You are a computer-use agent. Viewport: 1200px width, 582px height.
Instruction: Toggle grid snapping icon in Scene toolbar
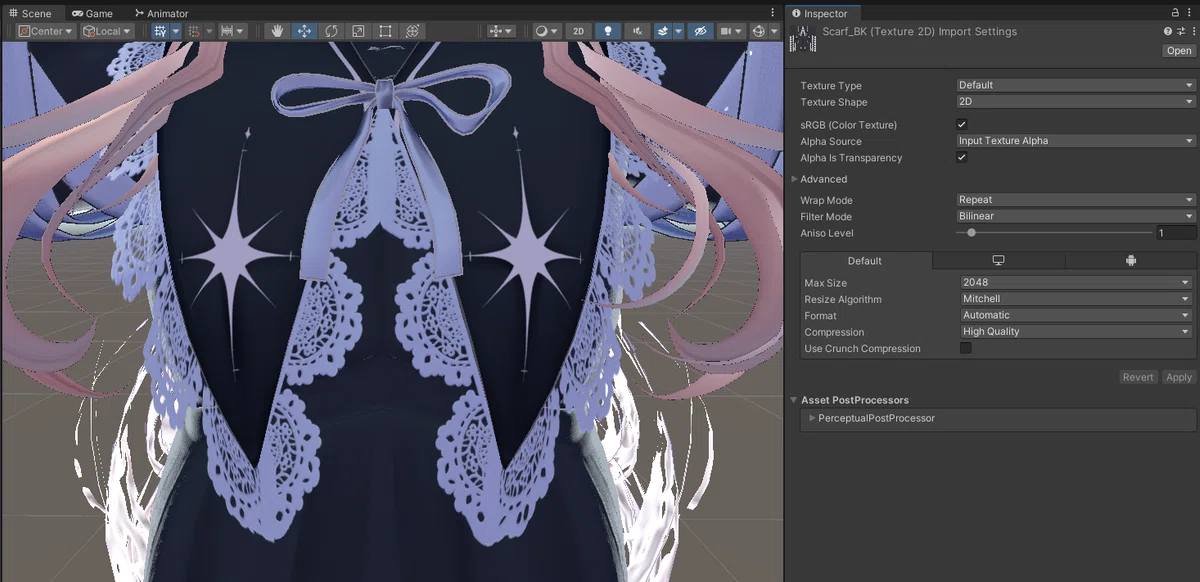[x=160, y=31]
